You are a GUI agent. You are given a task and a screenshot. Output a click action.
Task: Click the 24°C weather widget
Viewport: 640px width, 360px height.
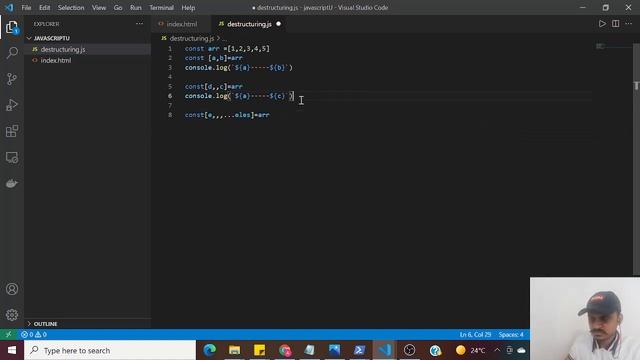pyautogui.click(x=470, y=350)
